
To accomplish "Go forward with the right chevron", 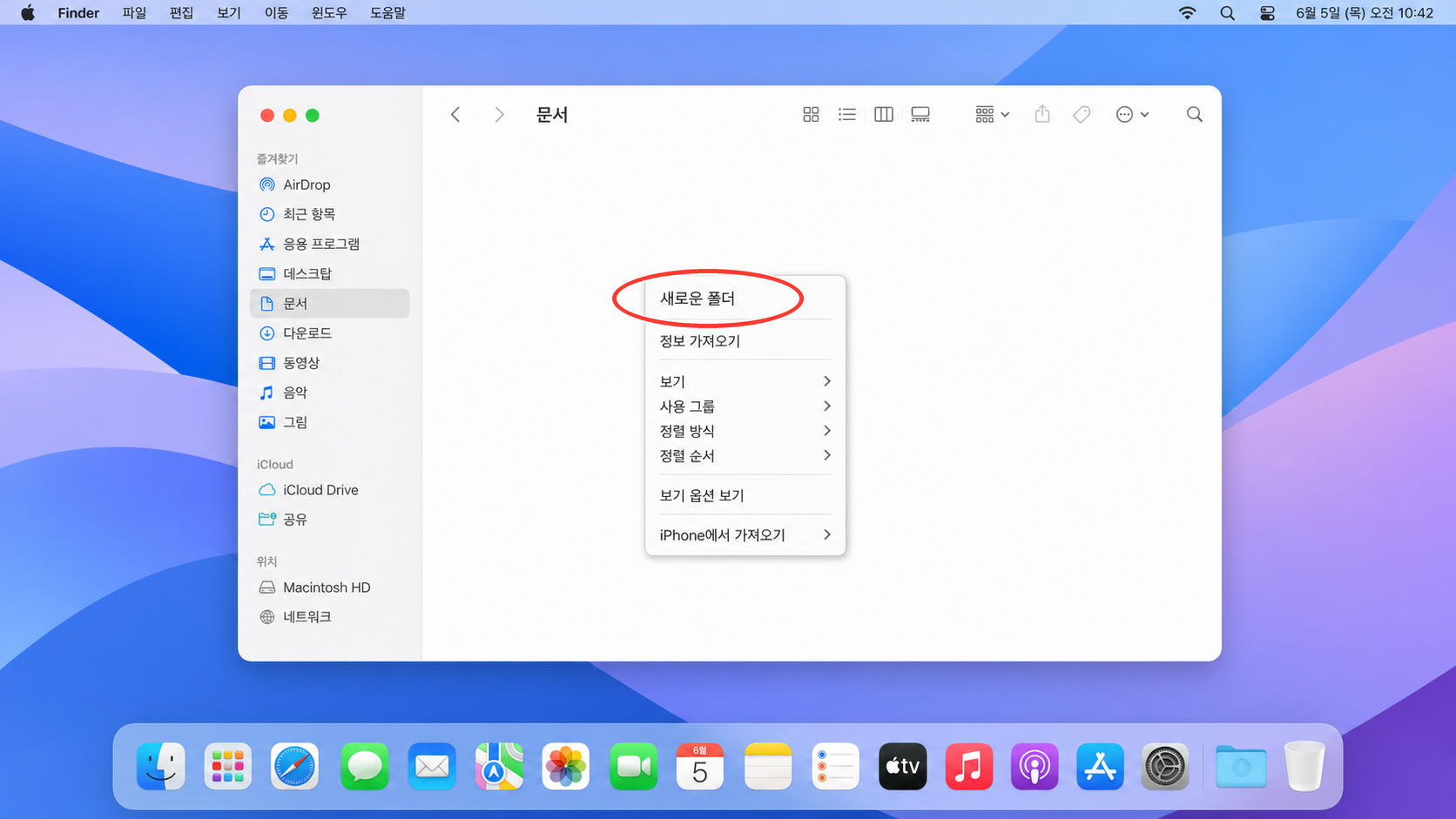I will click(x=499, y=115).
